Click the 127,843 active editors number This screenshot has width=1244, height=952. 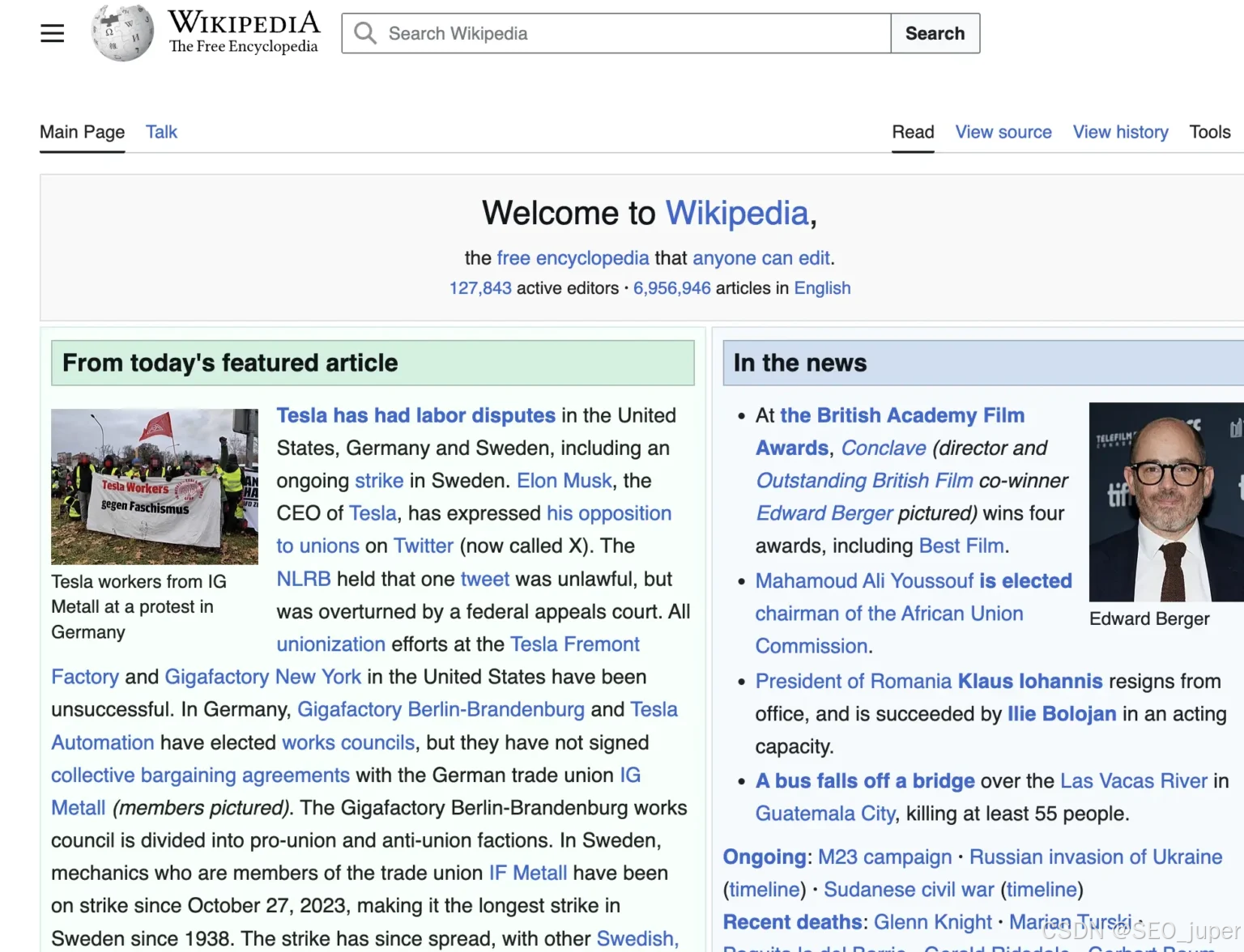480,288
